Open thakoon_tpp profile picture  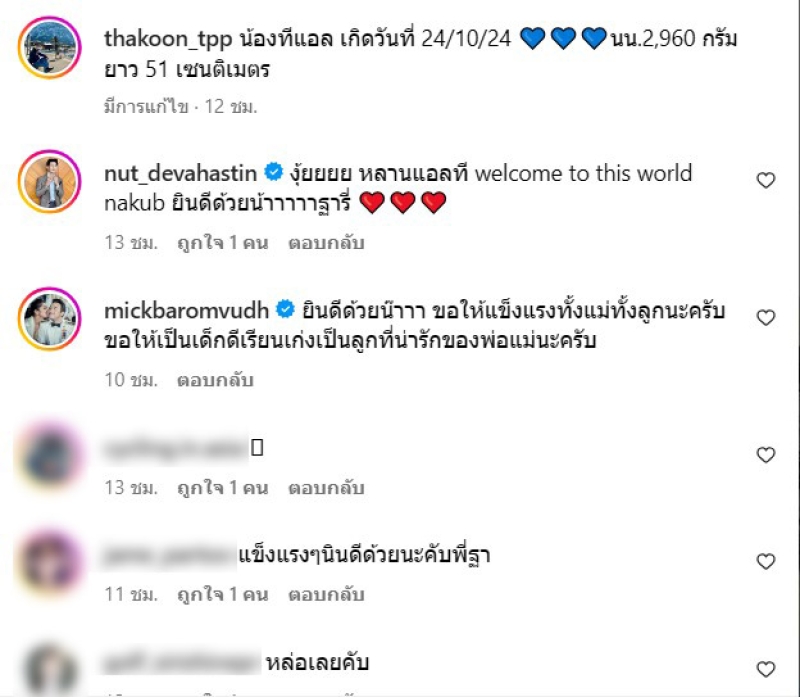[x=49, y=47]
